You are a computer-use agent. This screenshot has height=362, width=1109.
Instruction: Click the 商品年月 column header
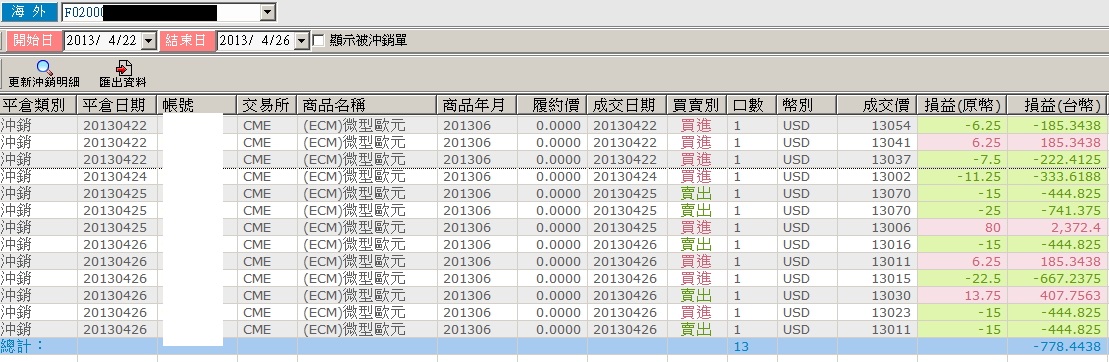(477, 106)
